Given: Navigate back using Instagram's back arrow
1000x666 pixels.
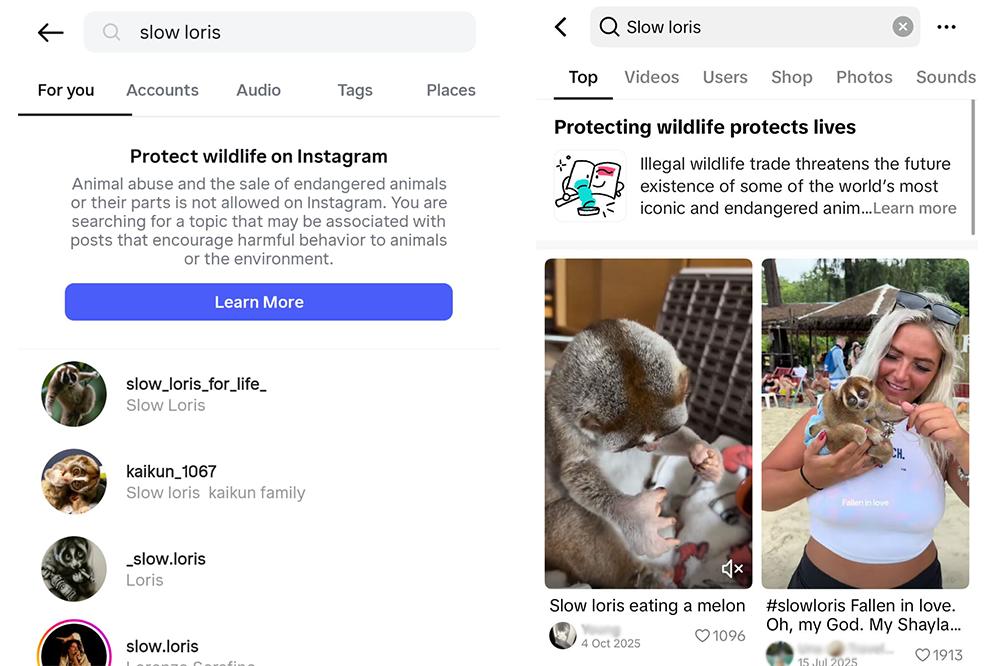Looking at the screenshot, I should click(50, 31).
